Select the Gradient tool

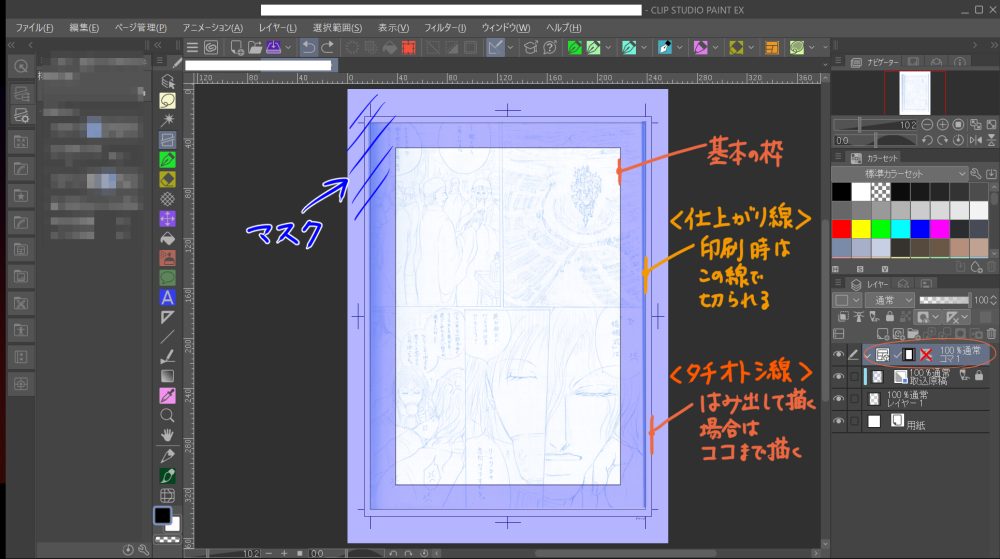pyautogui.click(x=167, y=376)
